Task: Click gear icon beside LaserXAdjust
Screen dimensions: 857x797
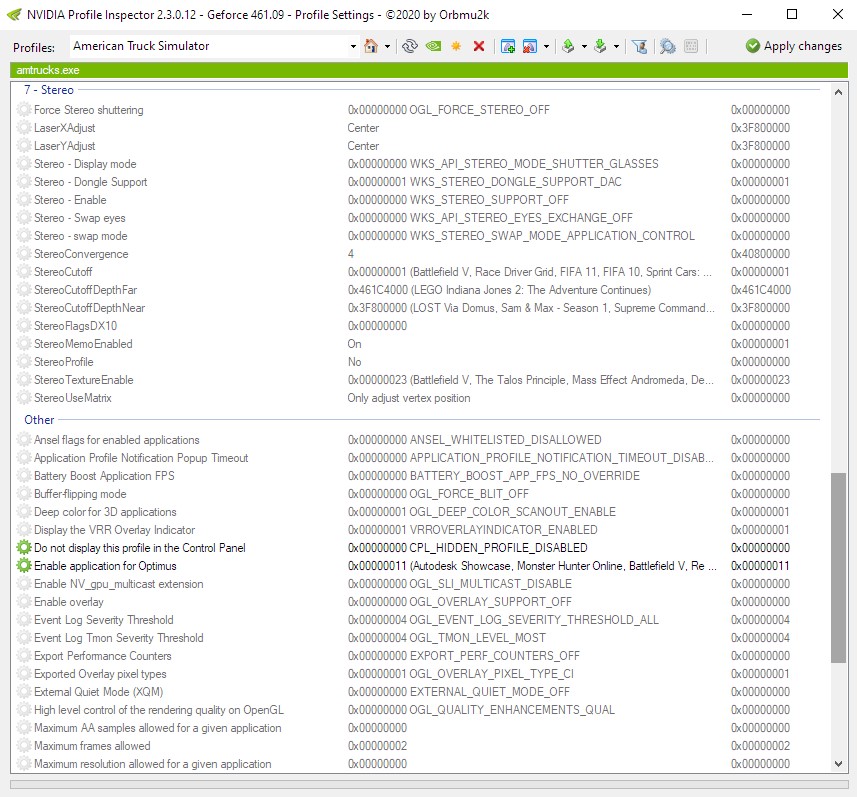Action: pos(24,128)
